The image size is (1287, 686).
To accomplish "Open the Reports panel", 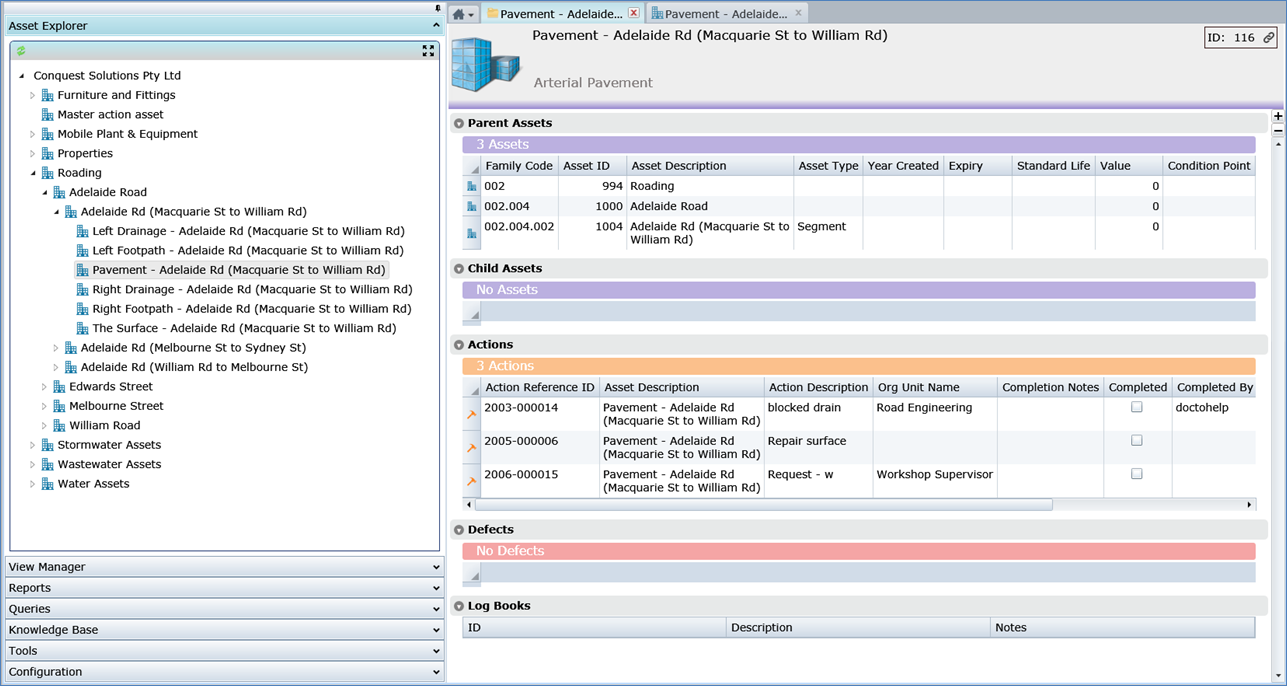I will tap(224, 588).
